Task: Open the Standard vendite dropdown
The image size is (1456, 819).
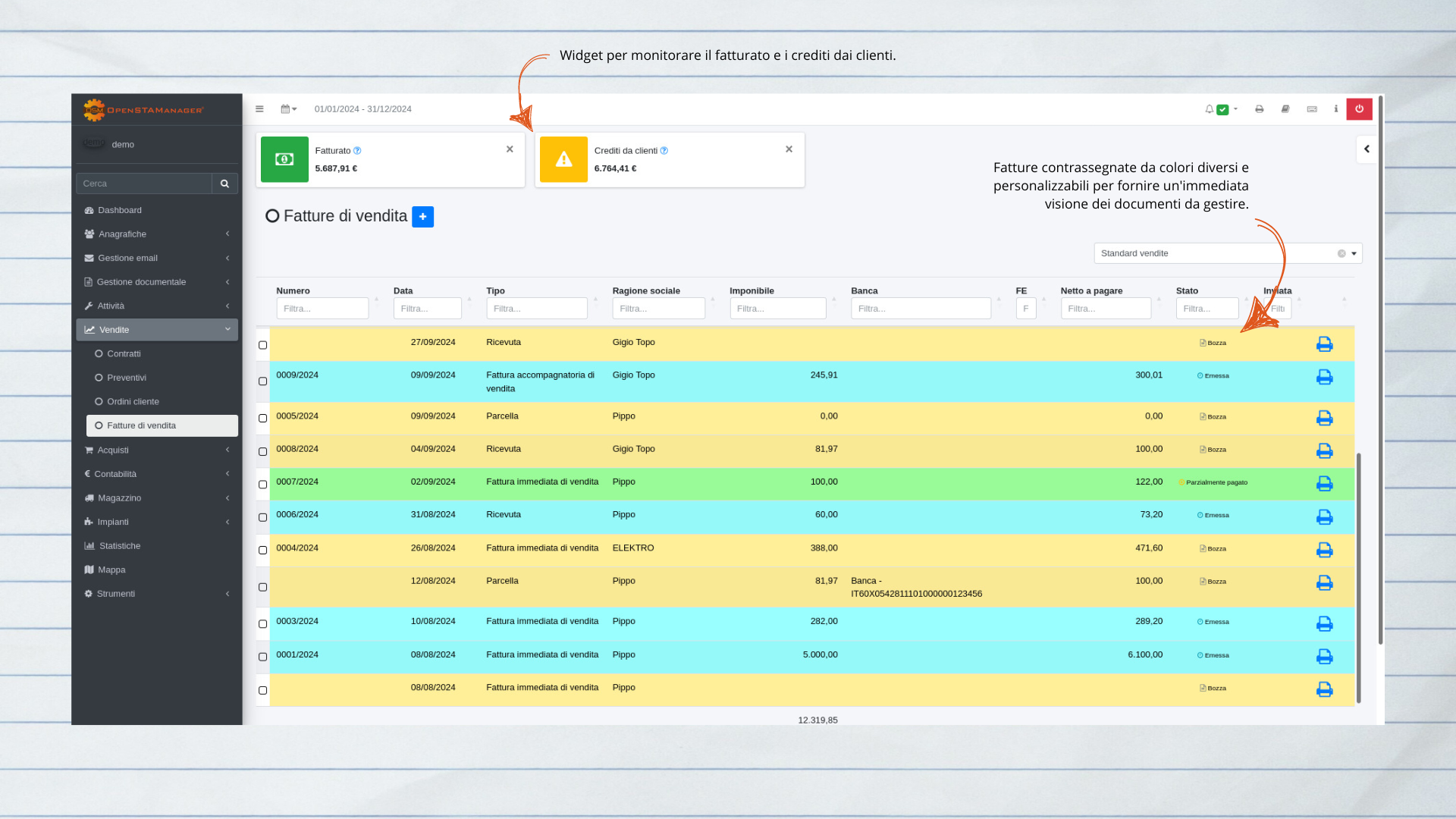Action: (1228, 253)
